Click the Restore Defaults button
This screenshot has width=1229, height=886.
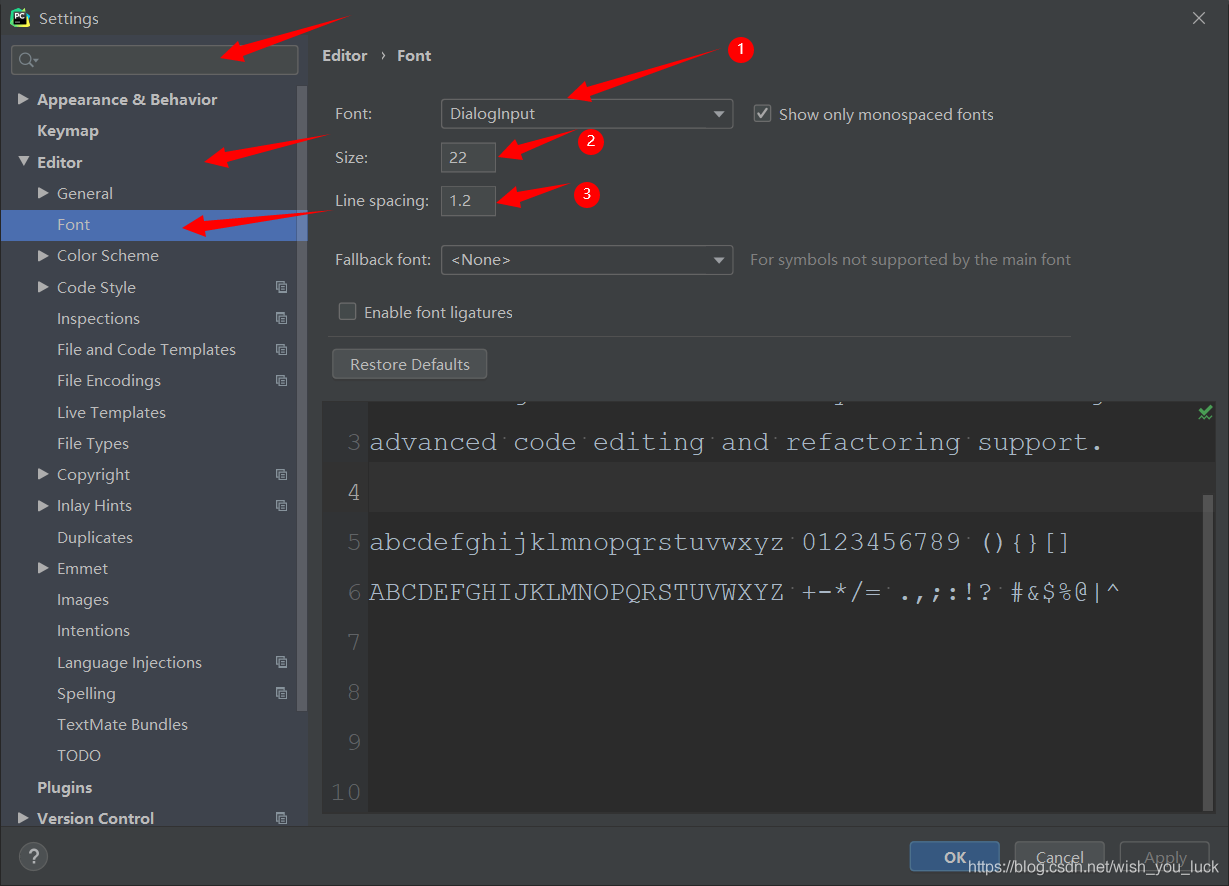pyautogui.click(x=409, y=364)
